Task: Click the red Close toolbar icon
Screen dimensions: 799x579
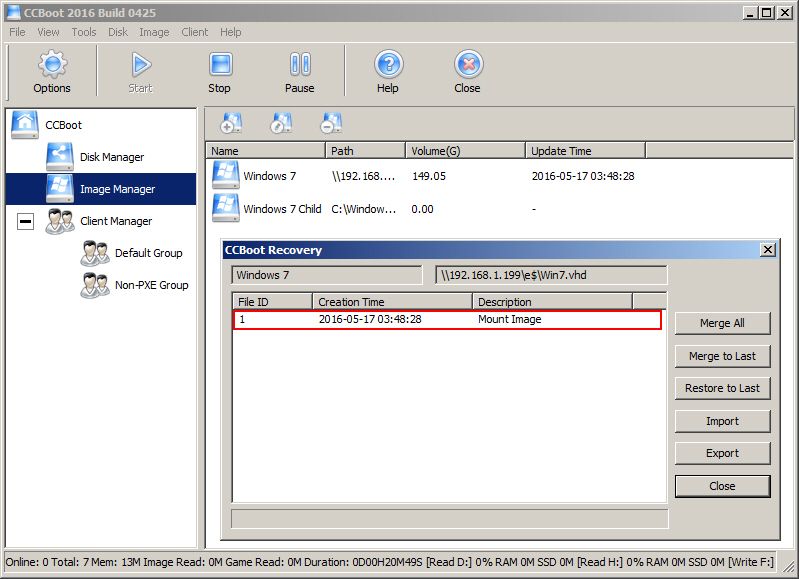Action: (468, 64)
